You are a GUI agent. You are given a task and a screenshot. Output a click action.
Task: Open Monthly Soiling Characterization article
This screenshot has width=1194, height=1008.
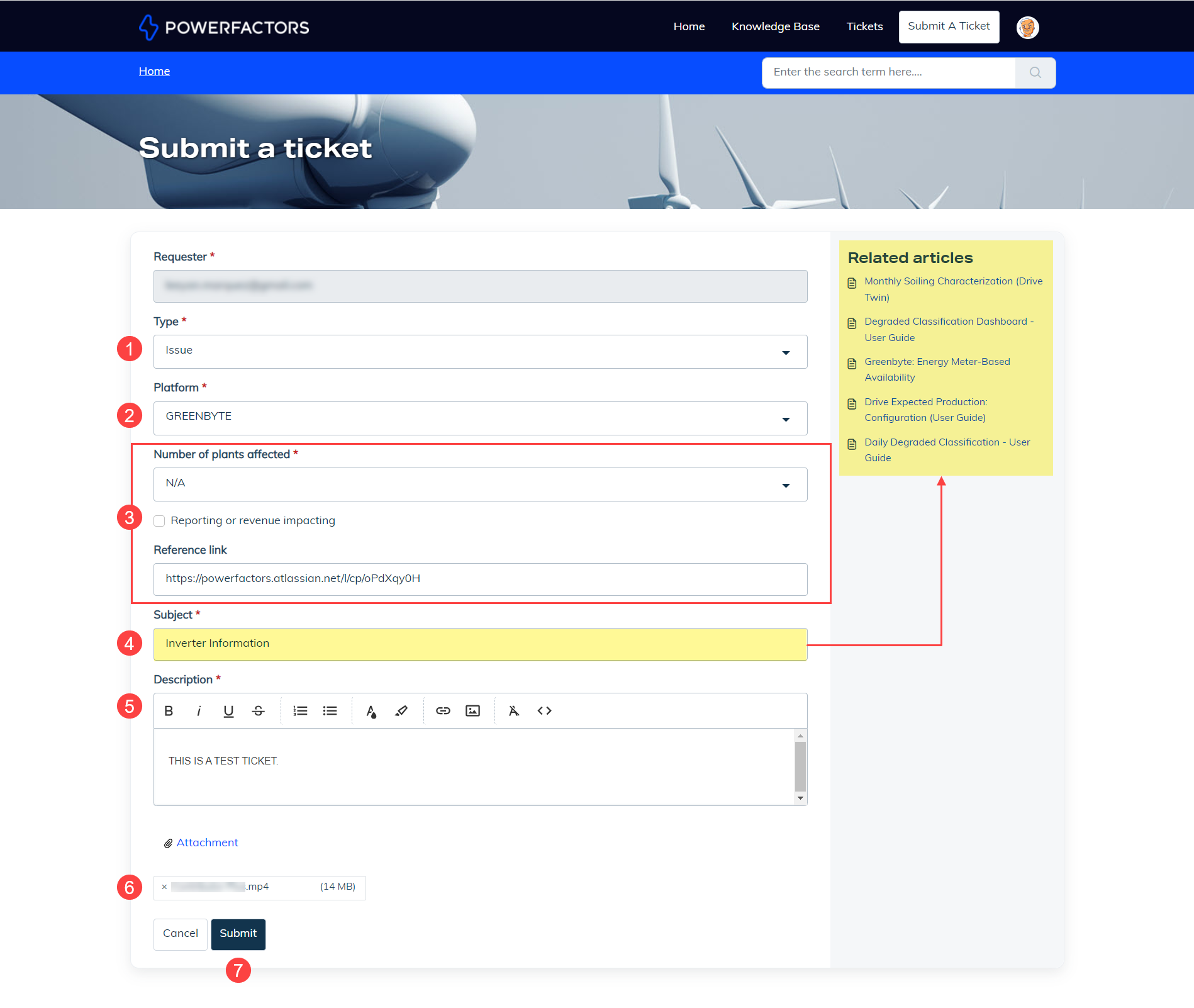pyautogui.click(x=953, y=289)
